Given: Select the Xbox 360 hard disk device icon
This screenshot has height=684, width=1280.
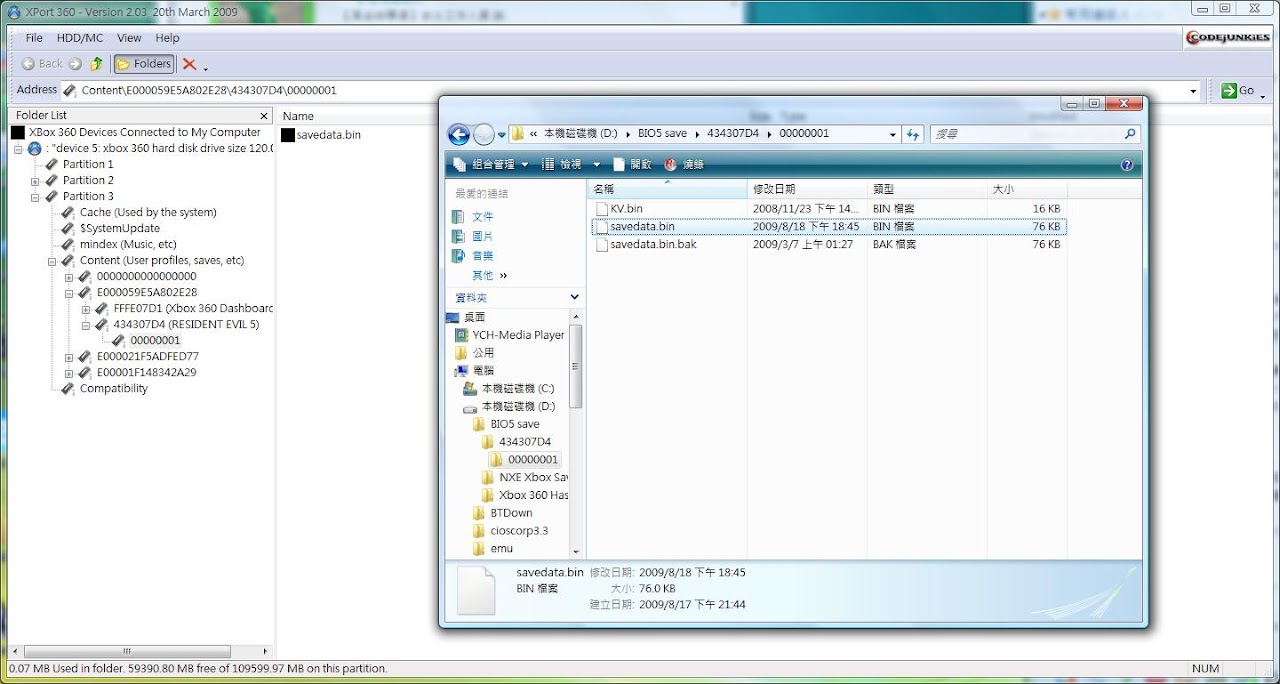Looking at the screenshot, I should (x=35, y=148).
